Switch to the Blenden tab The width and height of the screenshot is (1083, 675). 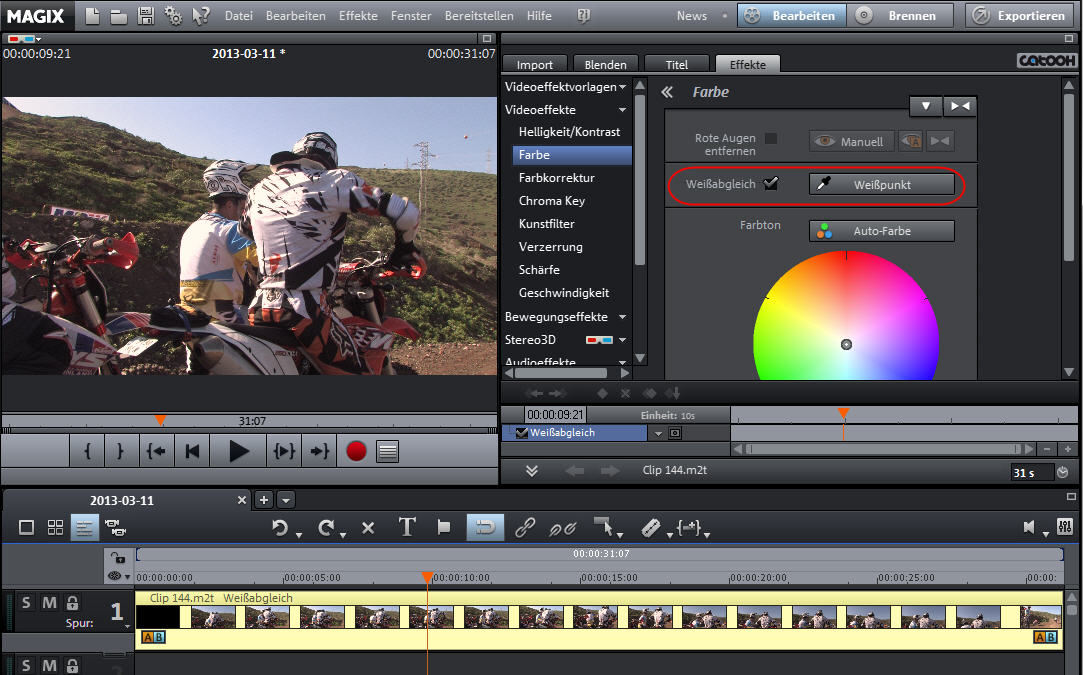pos(605,65)
